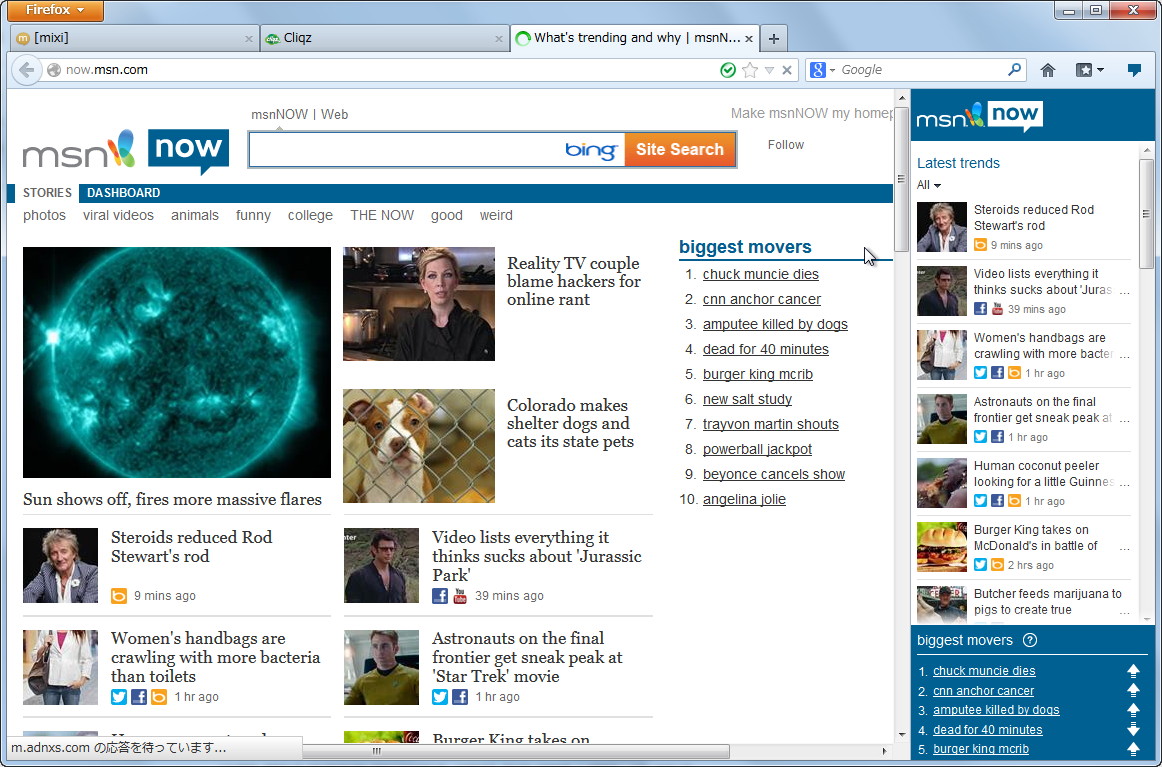This screenshot has width=1162, height=767.
Task: Open the Firefox menu button
Action: click(55, 10)
